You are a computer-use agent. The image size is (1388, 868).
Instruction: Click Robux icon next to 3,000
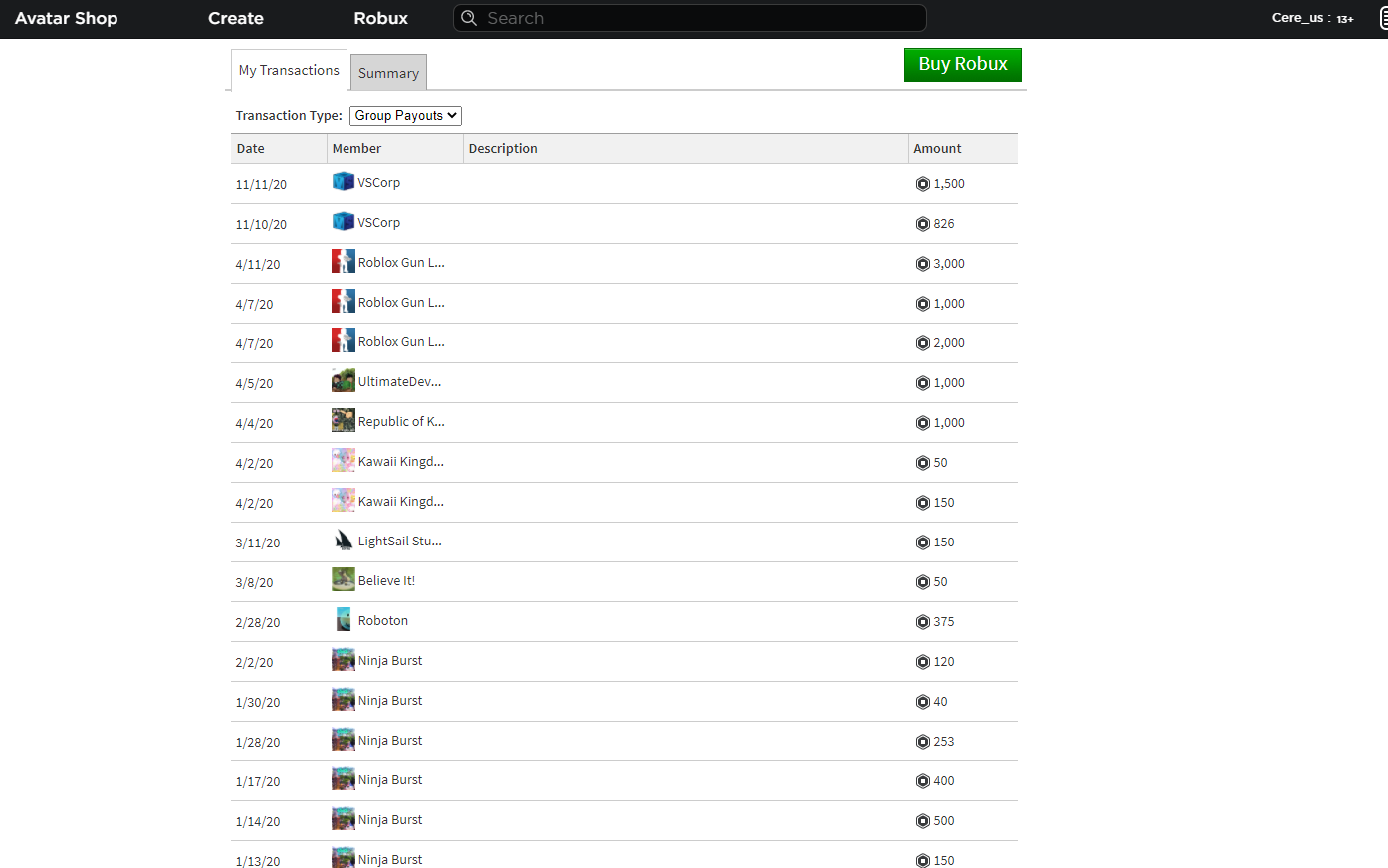[x=923, y=264]
